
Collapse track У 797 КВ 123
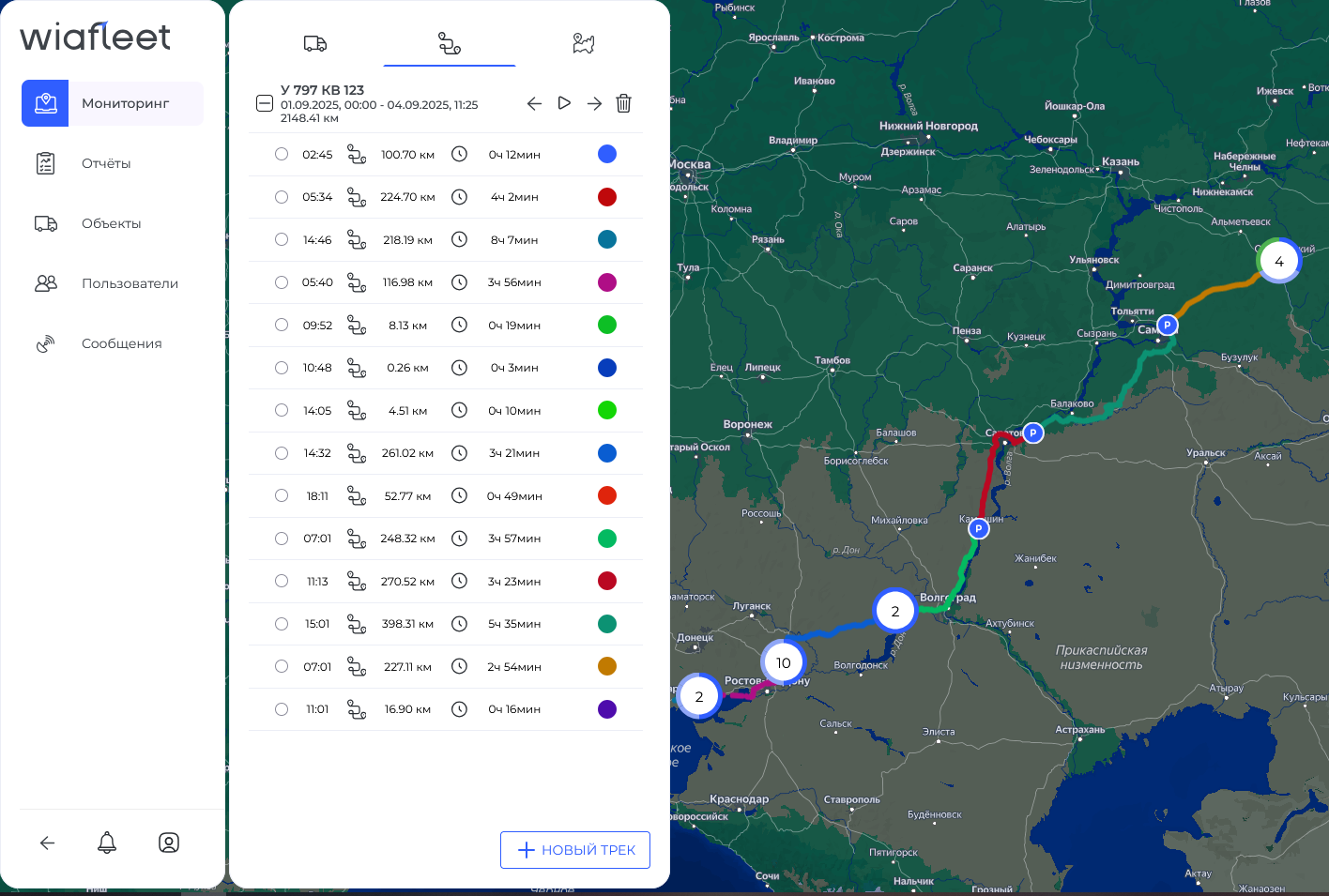[265, 103]
